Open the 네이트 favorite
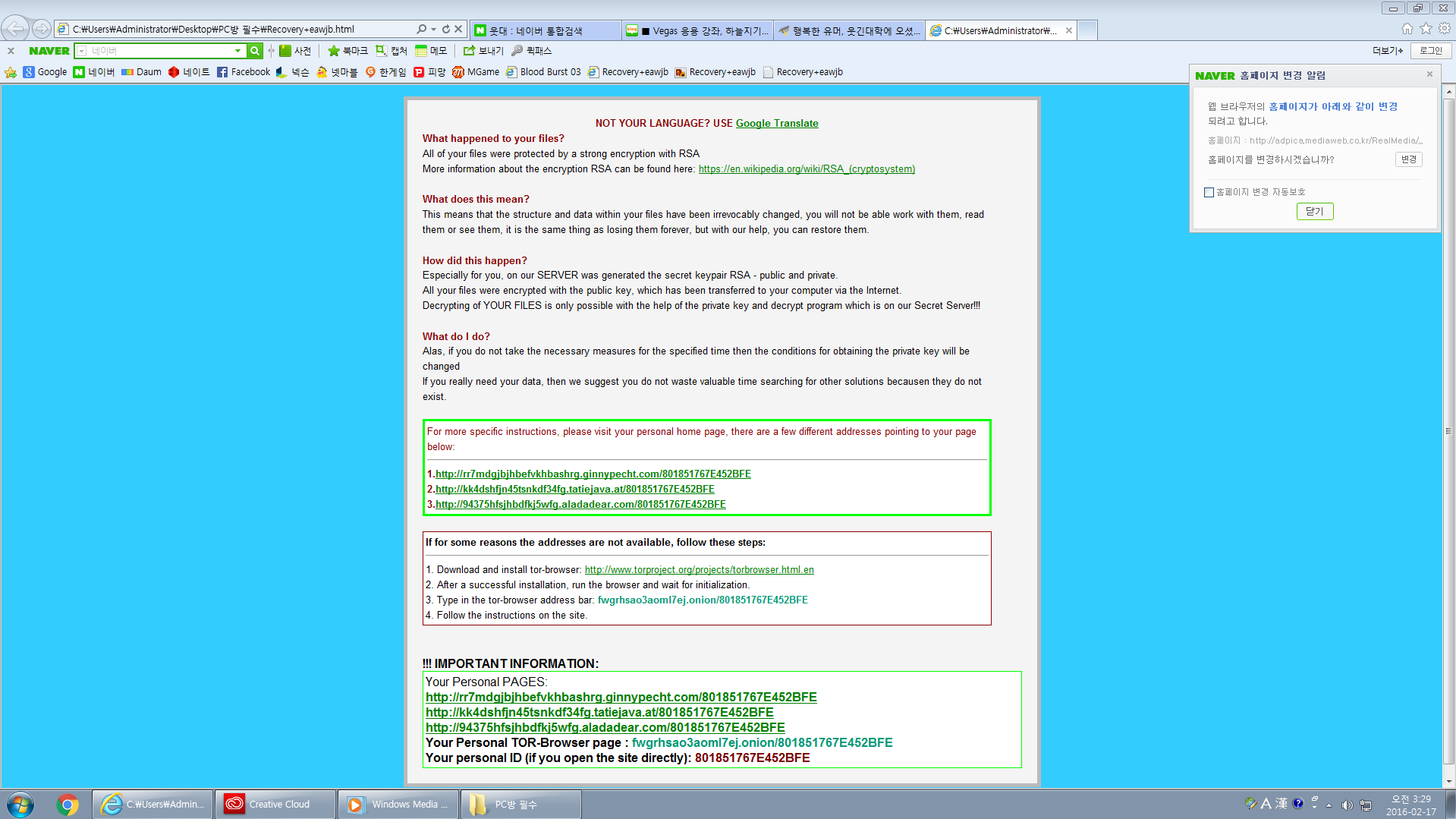The image size is (1456, 819). coord(189,72)
